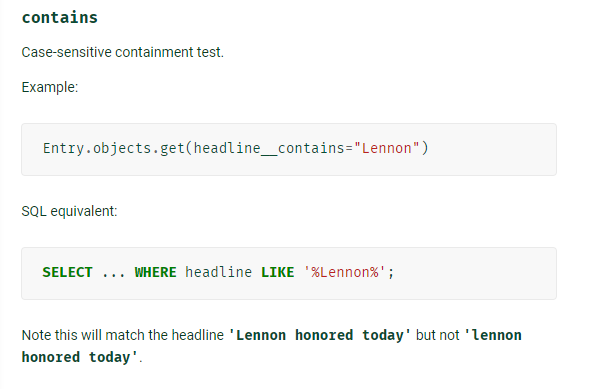
Task: Click the 'contains' section heading
Action: pos(60,17)
